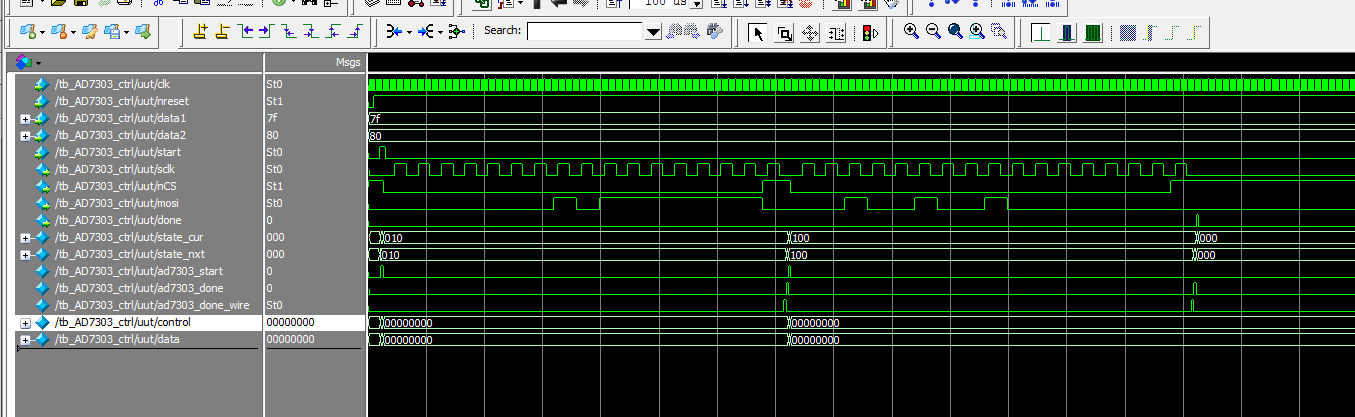Open the Expand Time dropdown arrow
The height and width of the screenshot is (417, 1355).
point(409,33)
